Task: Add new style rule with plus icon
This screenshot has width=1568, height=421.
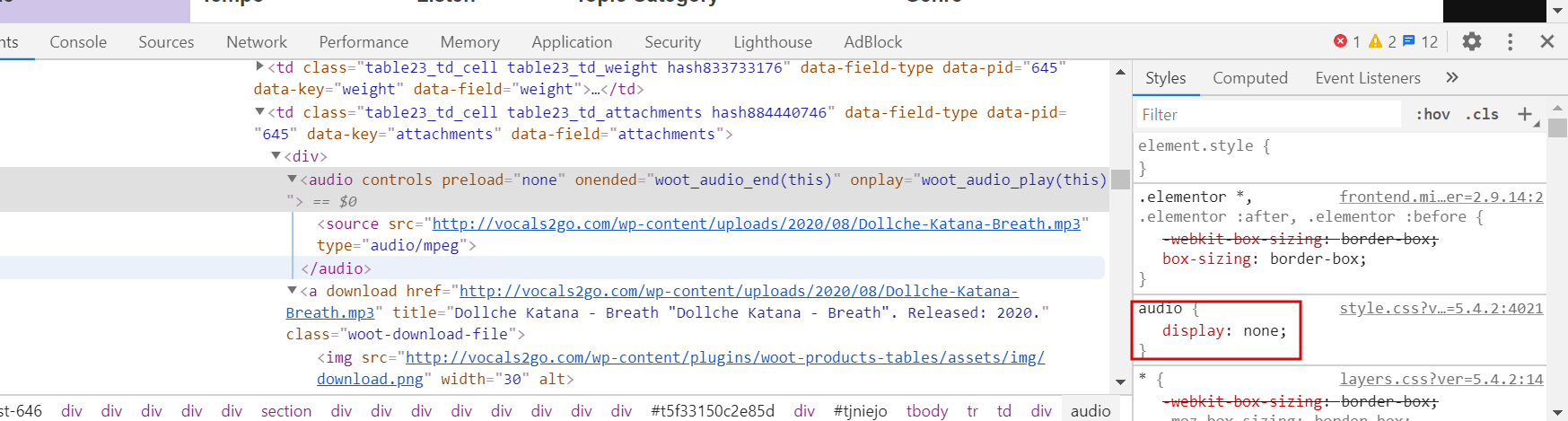Action: 1524,114
